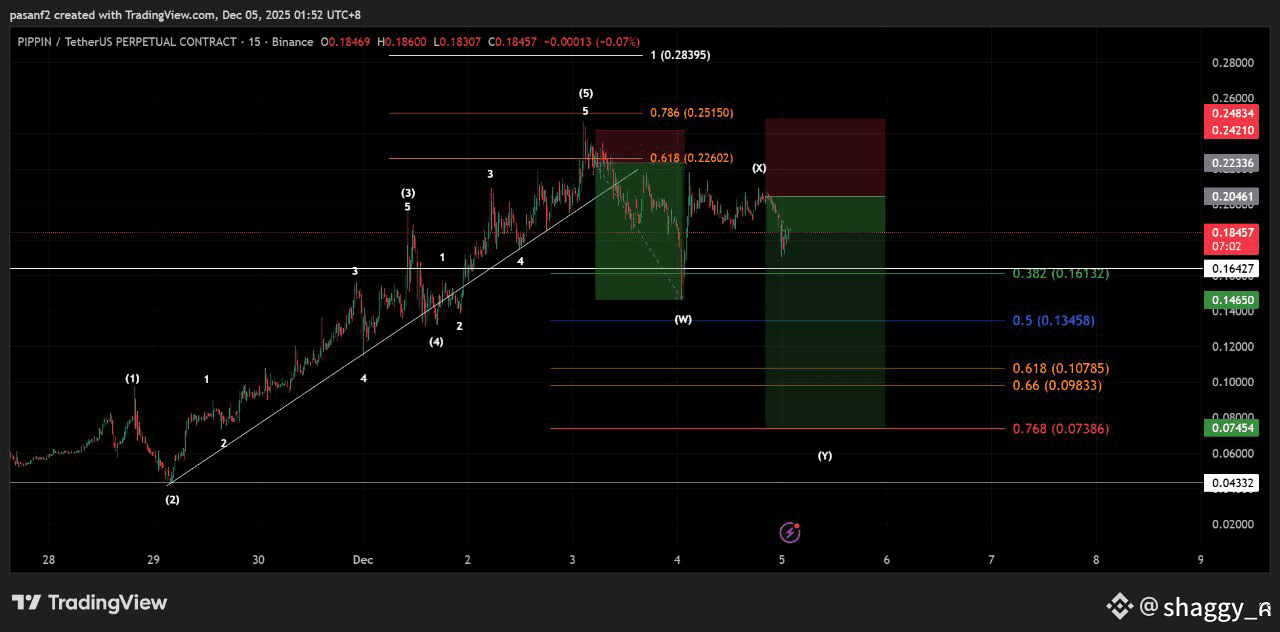This screenshot has height=632, width=1280.
Task: Click the green 0.14650 price axis tag
Action: click(x=1233, y=300)
